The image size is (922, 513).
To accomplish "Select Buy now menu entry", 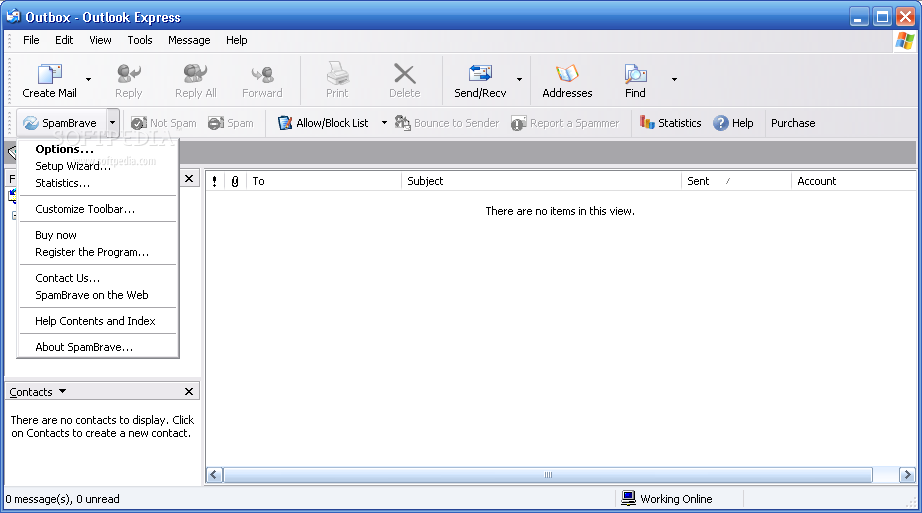I will click(x=98, y=235).
